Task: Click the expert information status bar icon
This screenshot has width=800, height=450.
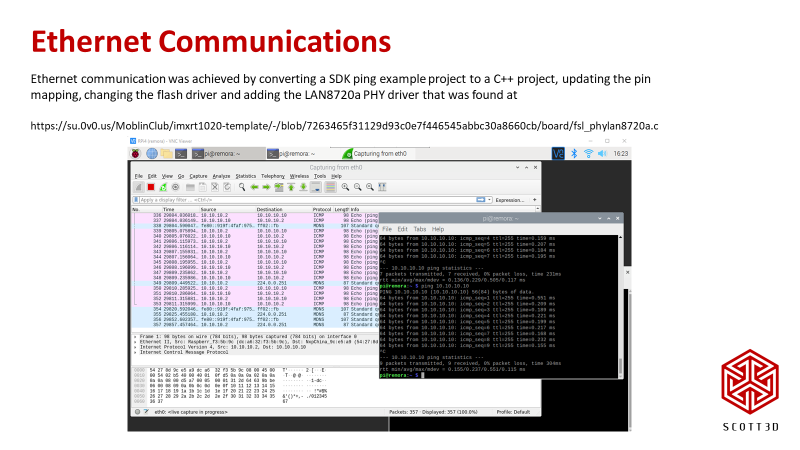Action: 137,412
